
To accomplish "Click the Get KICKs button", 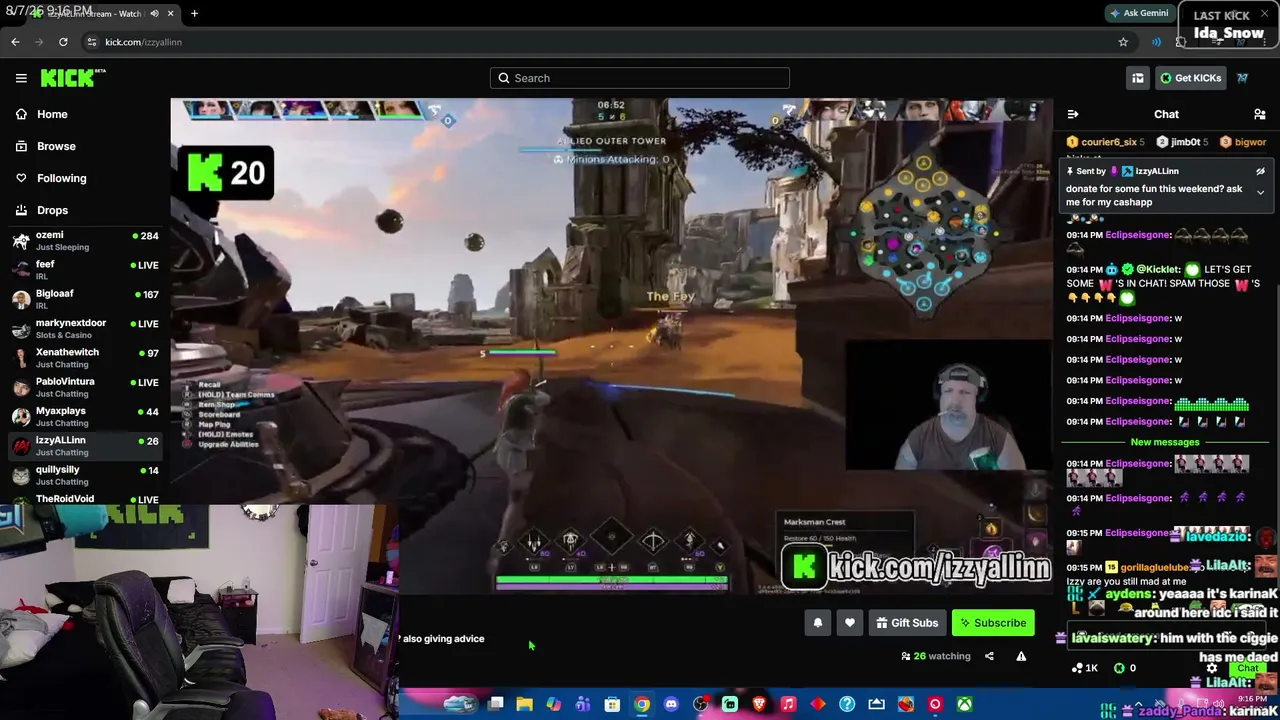I will 1190,78.
